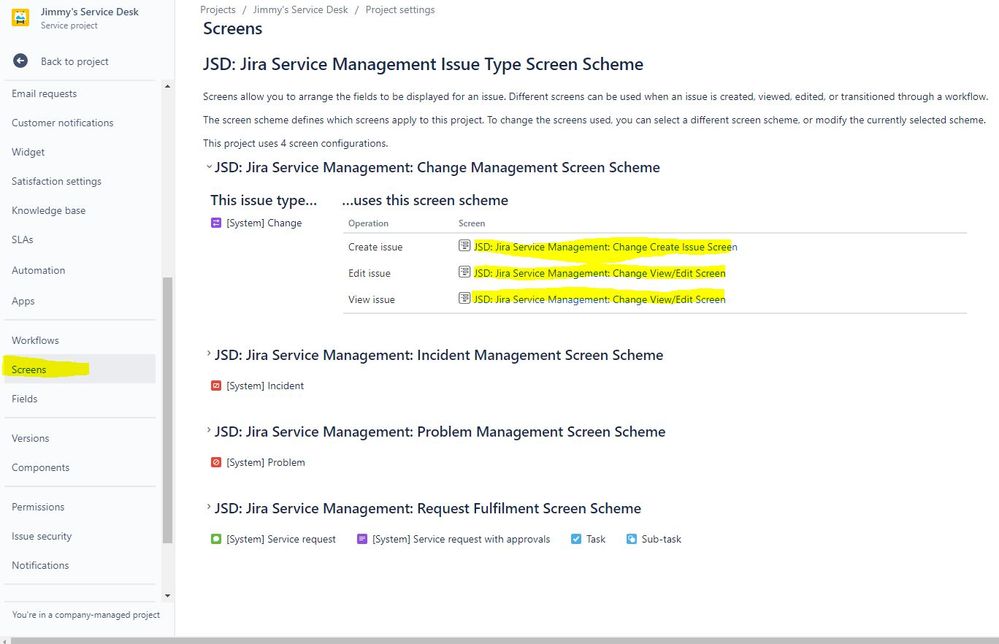This screenshot has width=999, height=644.
Task: Open Versions in the sidebar
Action: (x=30, y=438)
